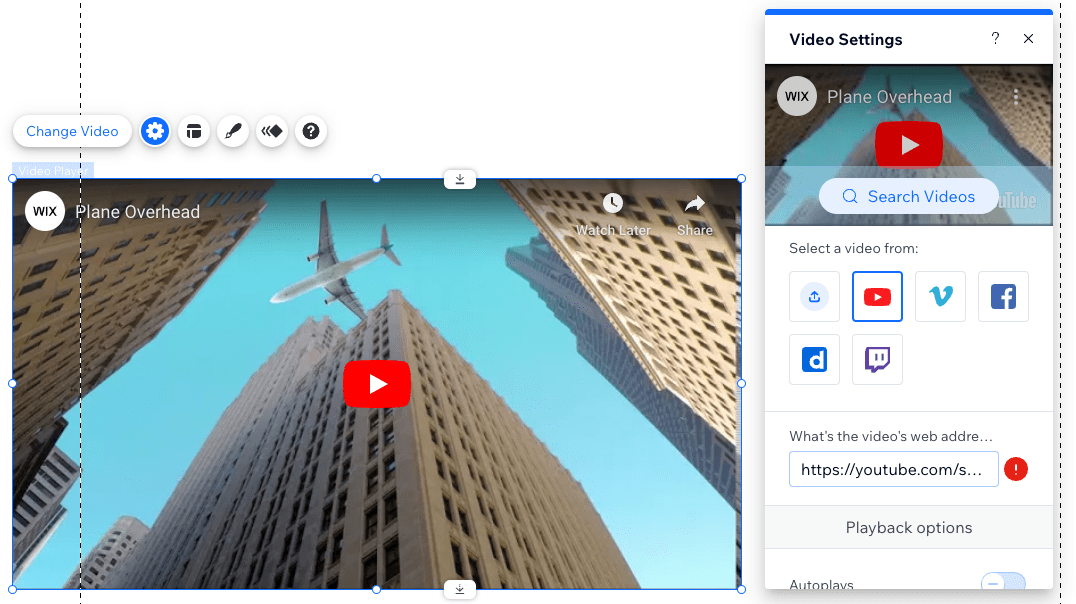Click the WIX avatar in settings preview
Viewport: 1076px width, 604px height.
pos(797,96)
